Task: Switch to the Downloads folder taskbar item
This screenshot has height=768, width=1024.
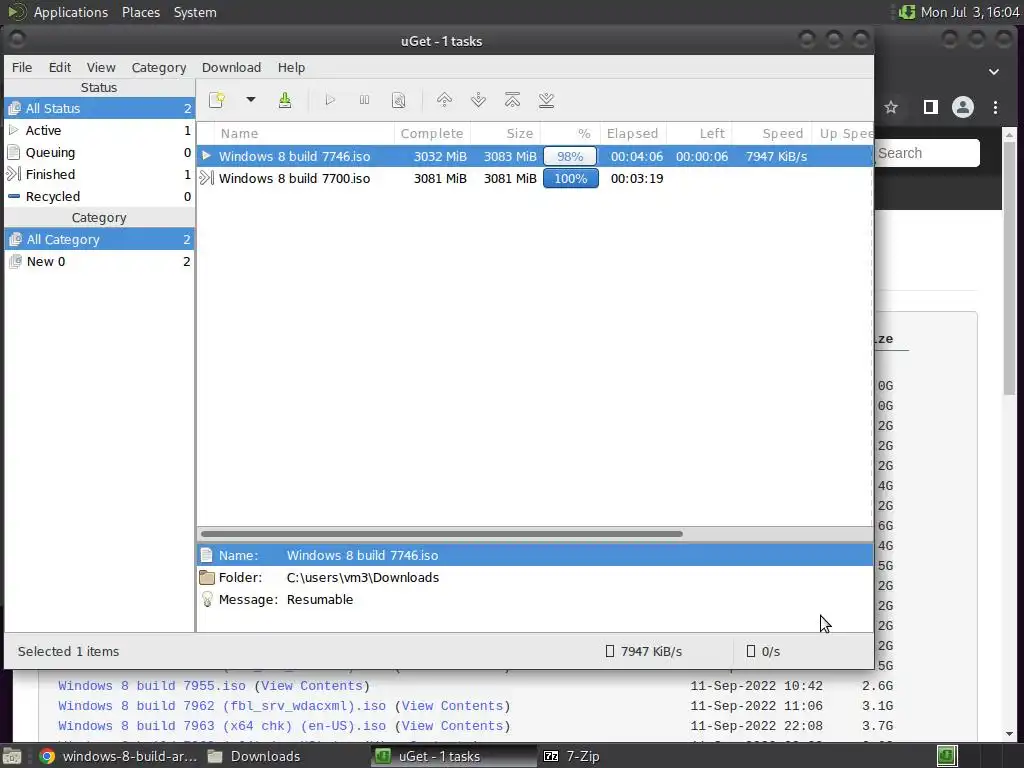Action: [254, 756]
